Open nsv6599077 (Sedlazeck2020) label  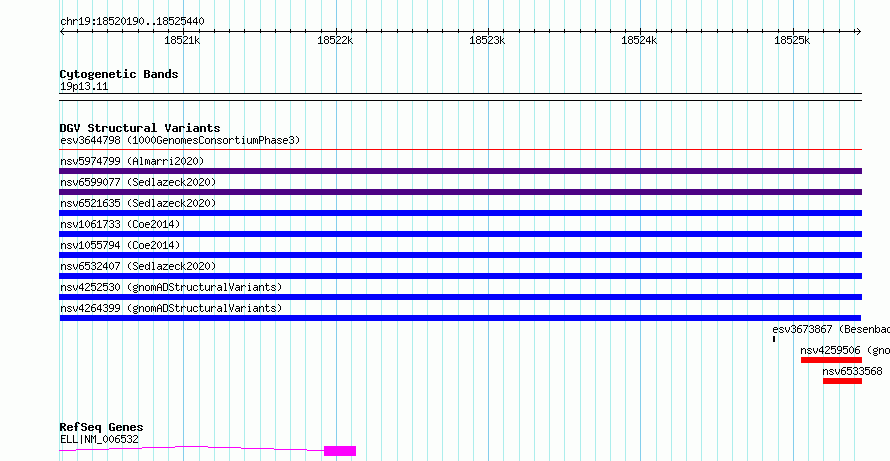(x=138, y=182)
